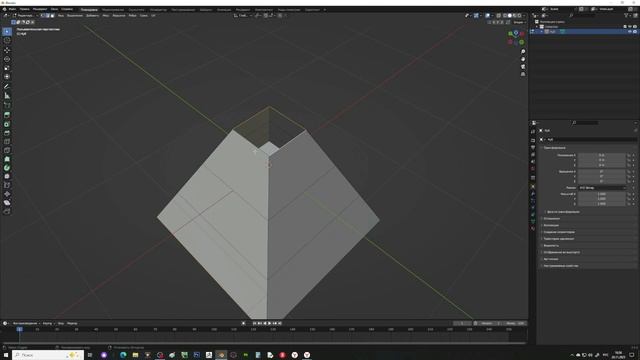Select the Move tool
This screenshot has height=360, width=640.
point(7,50)
